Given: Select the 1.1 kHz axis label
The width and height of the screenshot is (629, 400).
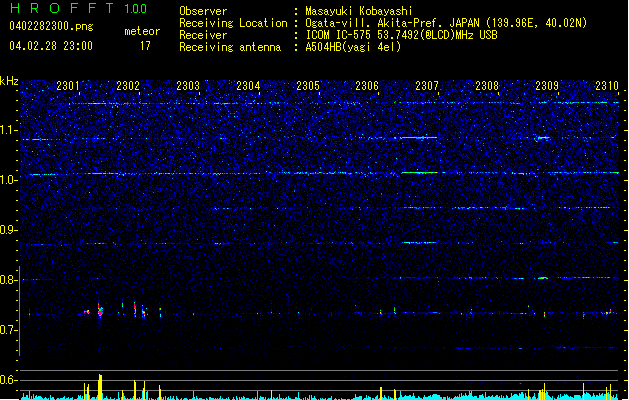Looking at the screenshot, I should click(x=8, y=130).
